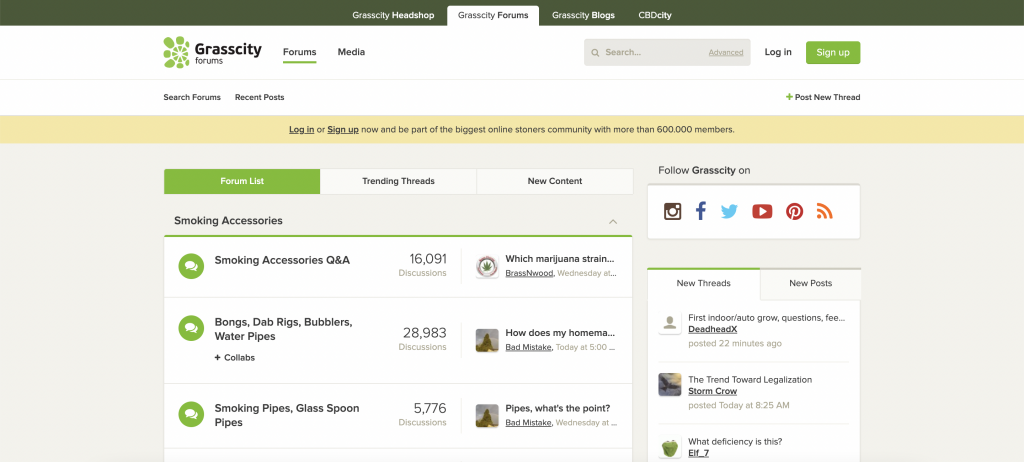1024x462 pixels.
Task: Open BrassNwood's avatar thumbnail
Action: (487, 266)
